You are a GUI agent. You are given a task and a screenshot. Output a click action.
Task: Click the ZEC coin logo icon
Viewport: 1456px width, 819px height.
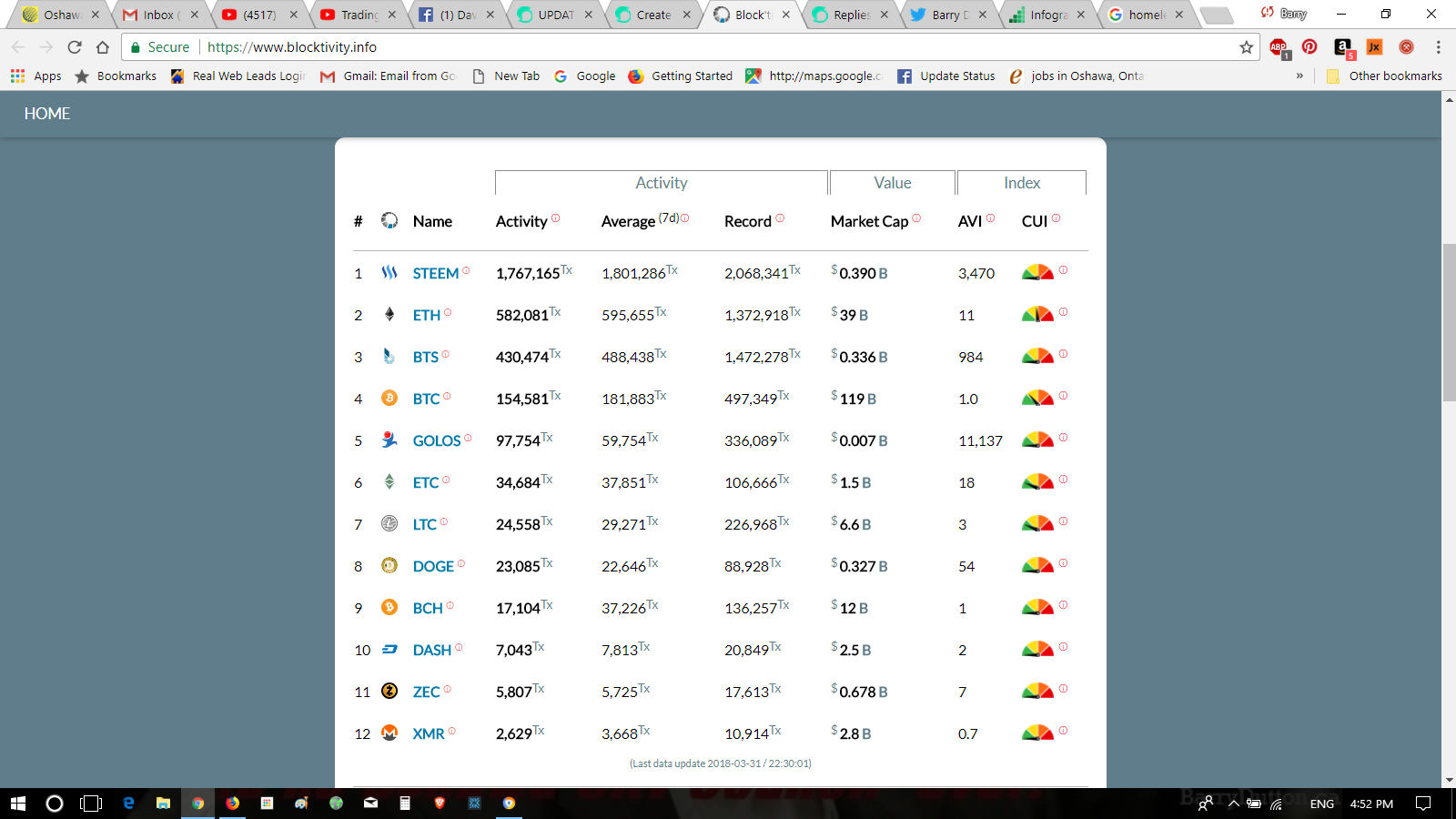389,691
